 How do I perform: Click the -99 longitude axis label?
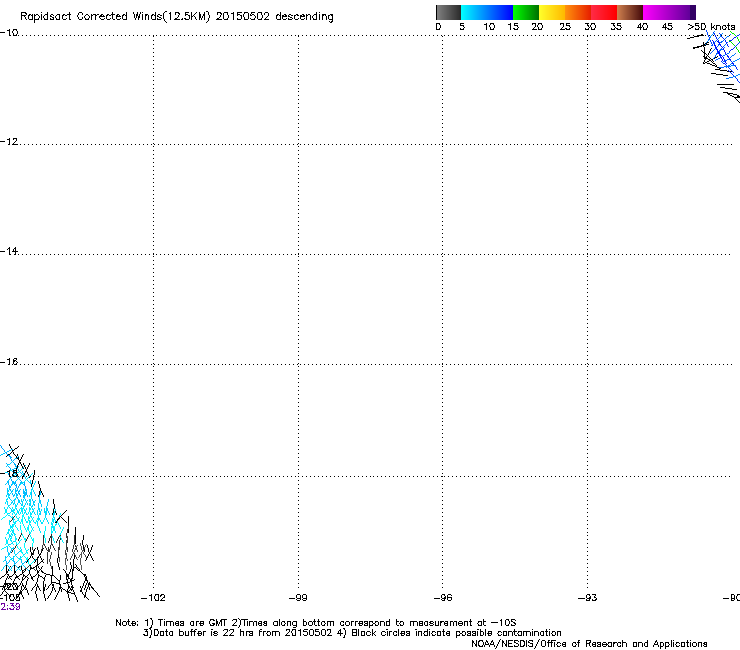point(298,598)
